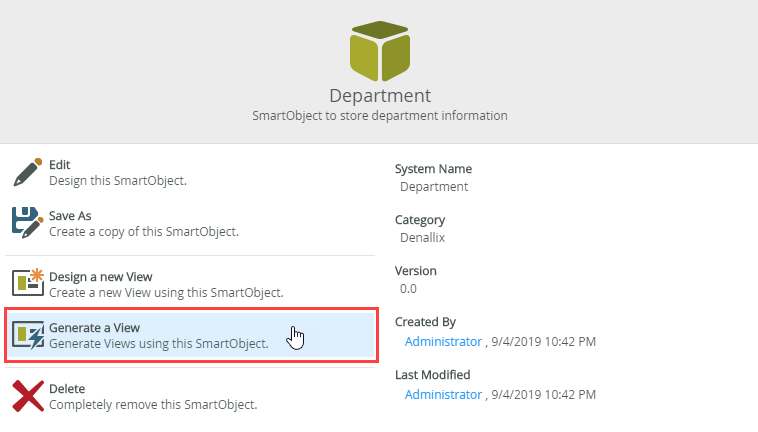This screenshot has height=432, width=758.
Task: Open Design a new View option
Action: (100, 277)
